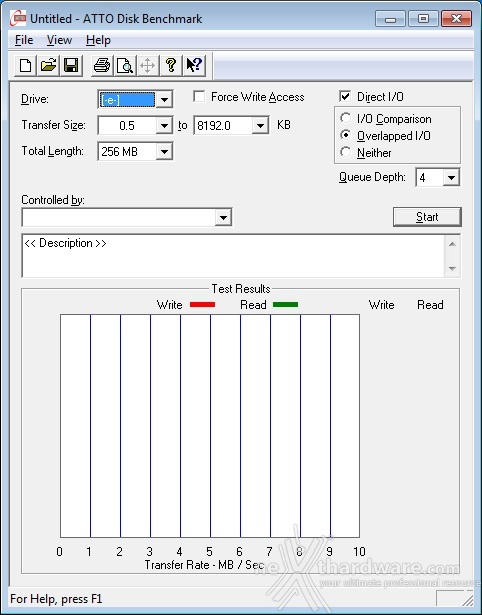Expand the Drive dropdown list
Screen dimensions: 482x615
tap(164, 100)
